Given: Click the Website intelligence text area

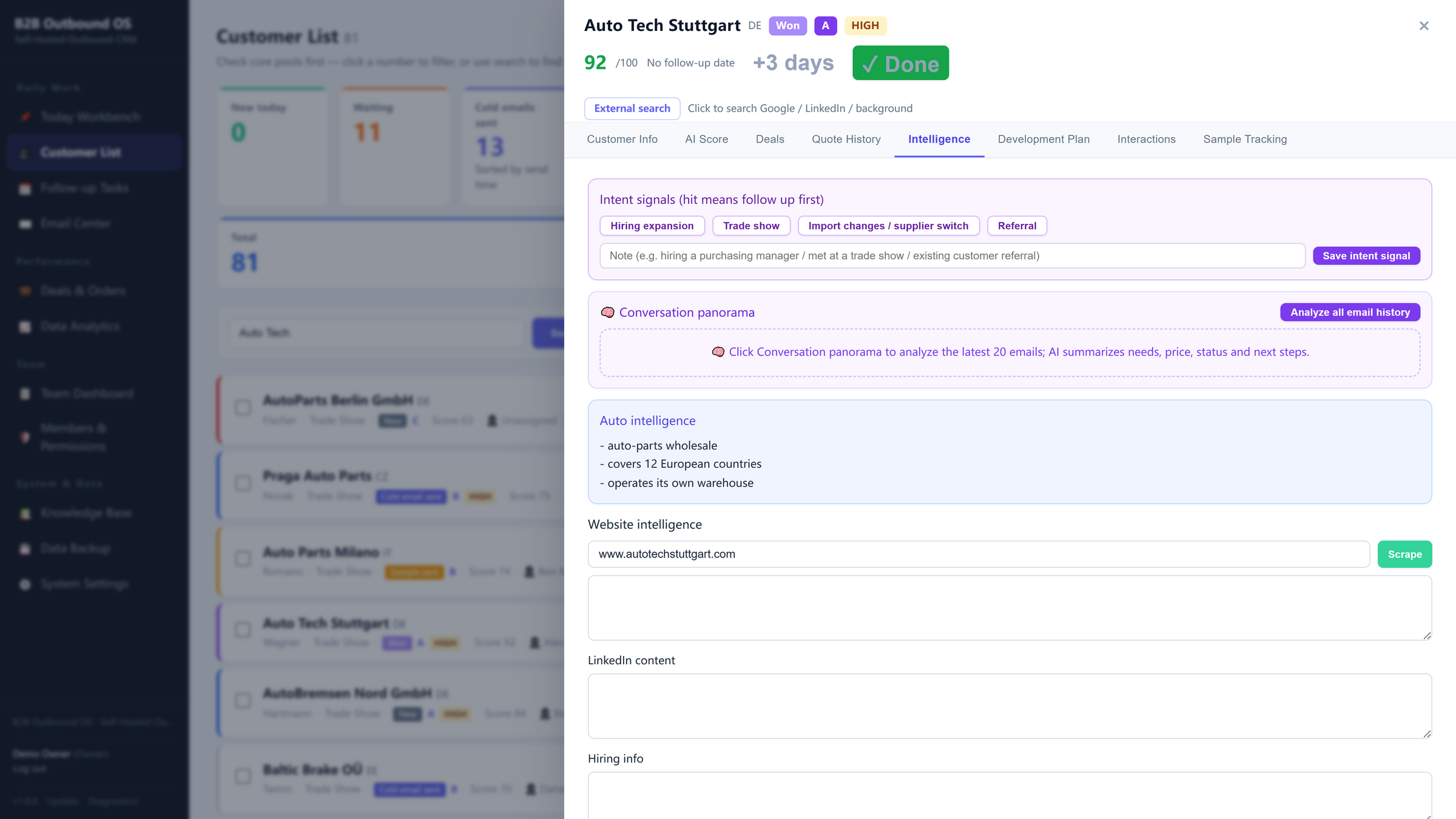Looking at the screenshot, I should 1009,608.
